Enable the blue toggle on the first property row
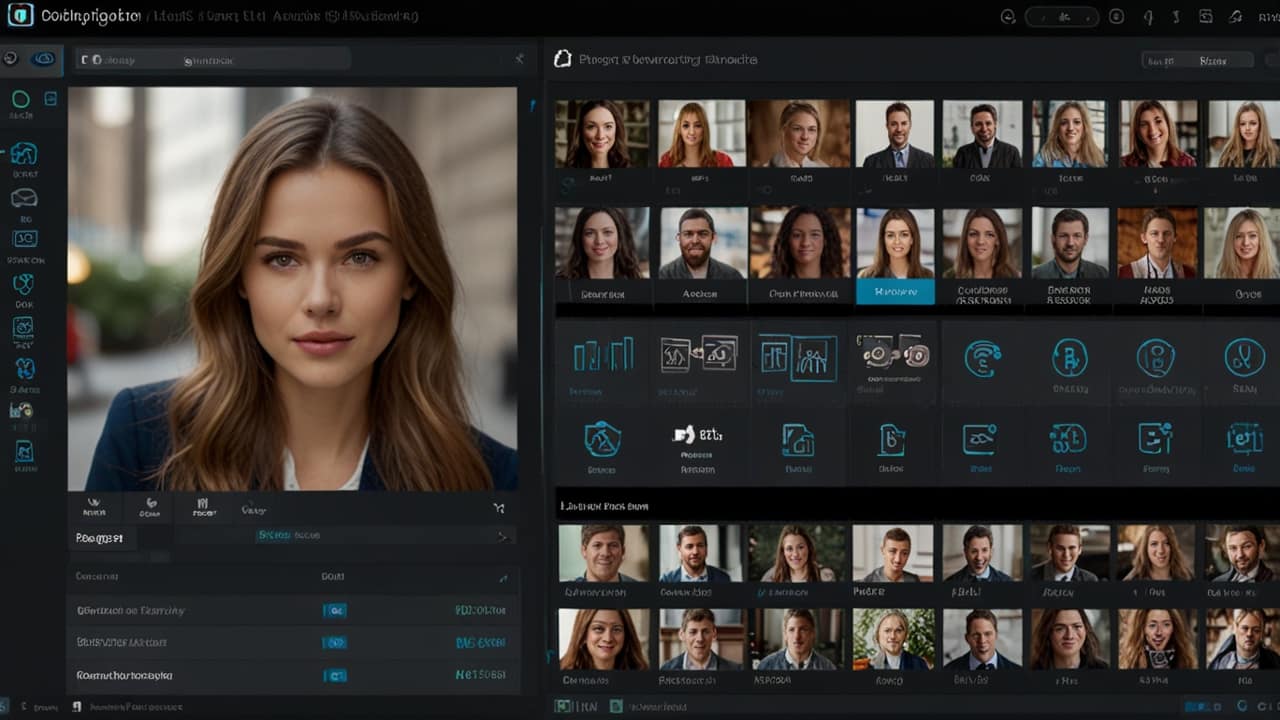 pos(336,610)
